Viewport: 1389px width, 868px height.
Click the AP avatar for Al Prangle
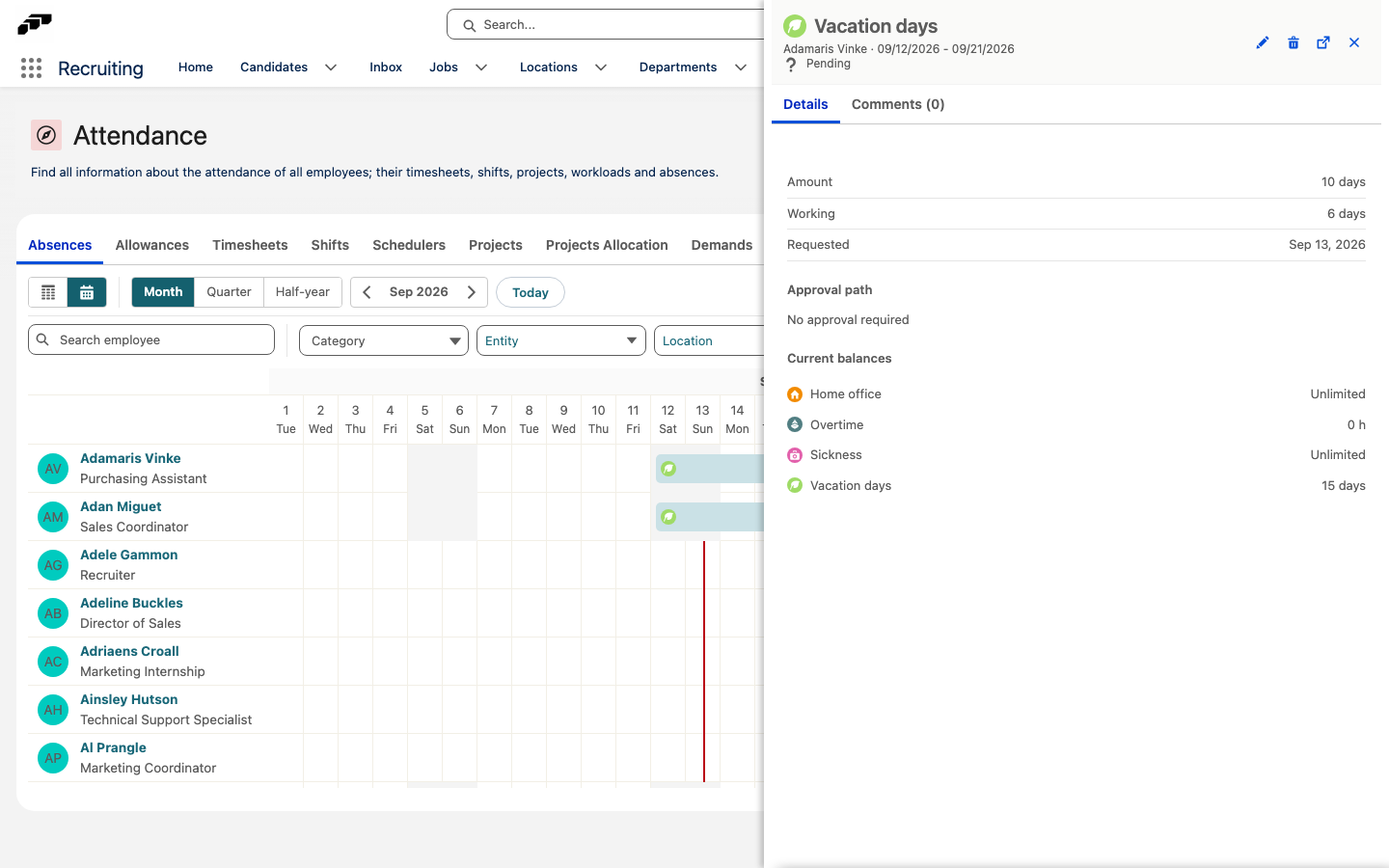(x=53, y=758)
